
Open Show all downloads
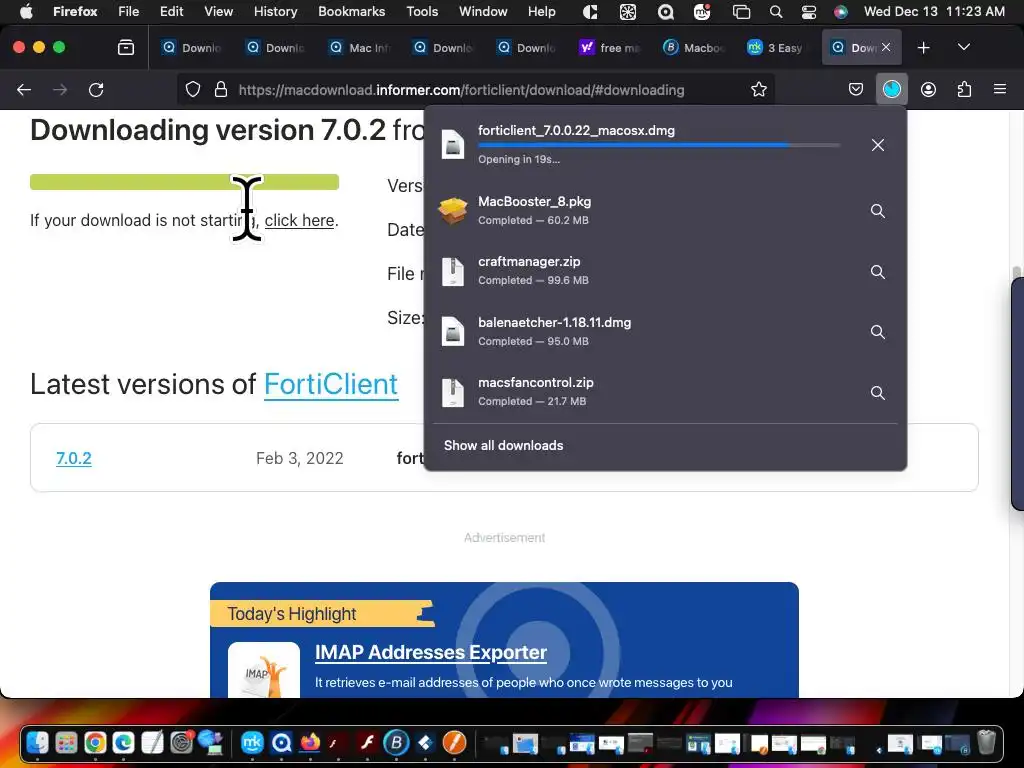(x=504, y=445)
